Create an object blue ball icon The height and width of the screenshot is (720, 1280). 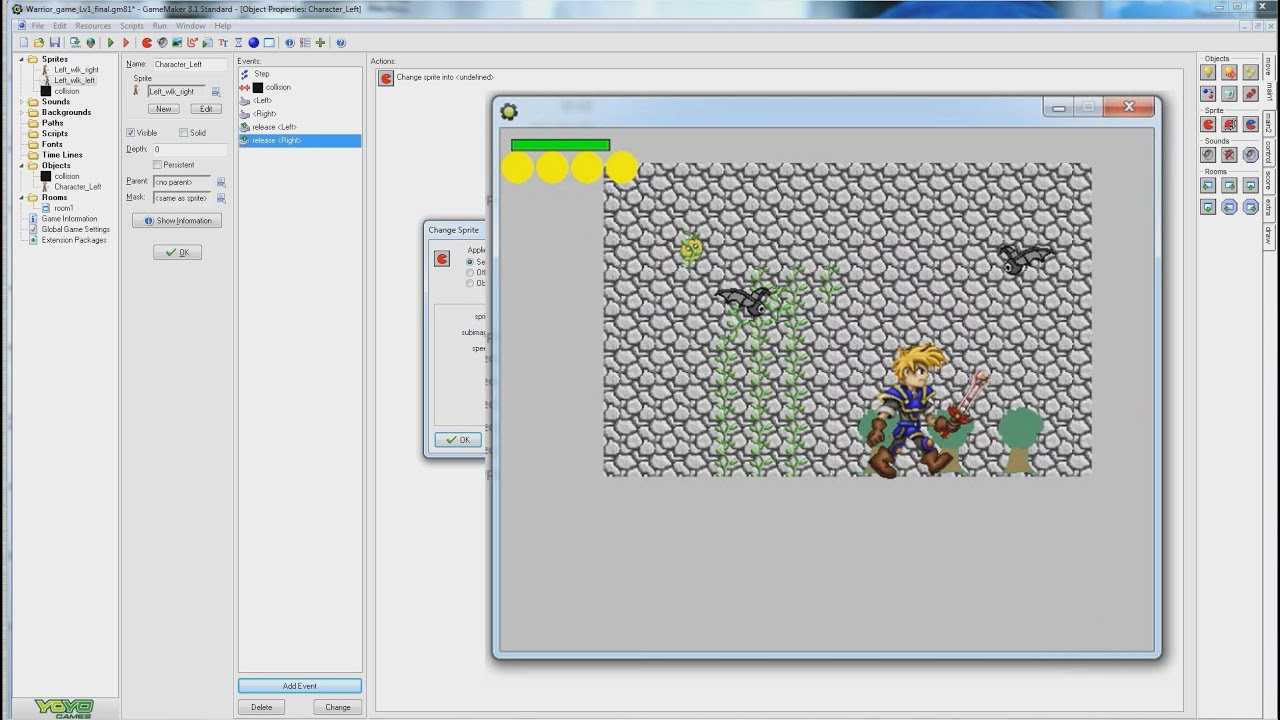(x=254, y=43)
